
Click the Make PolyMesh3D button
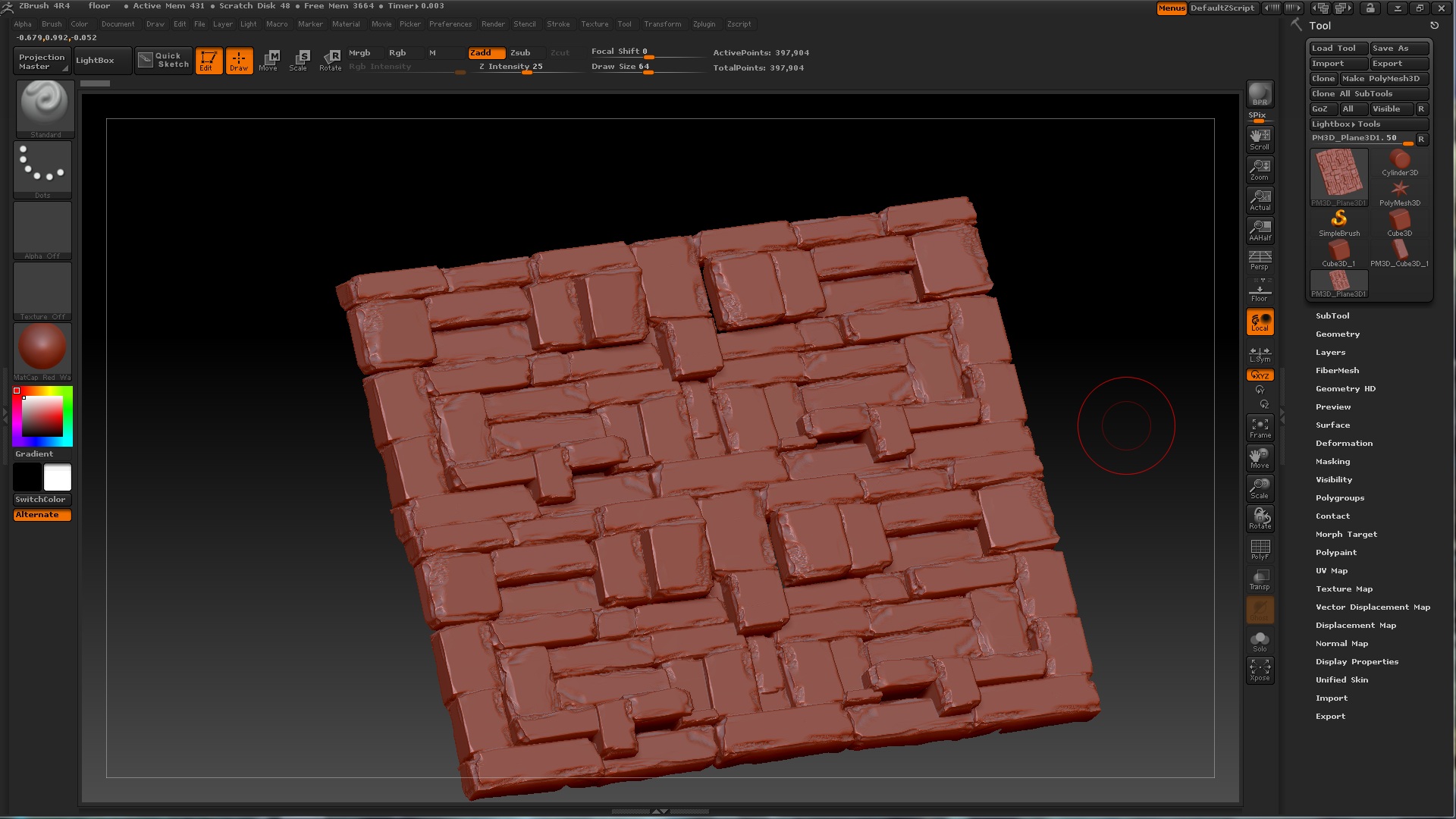pyautogui.click(x=1382, y=79)
